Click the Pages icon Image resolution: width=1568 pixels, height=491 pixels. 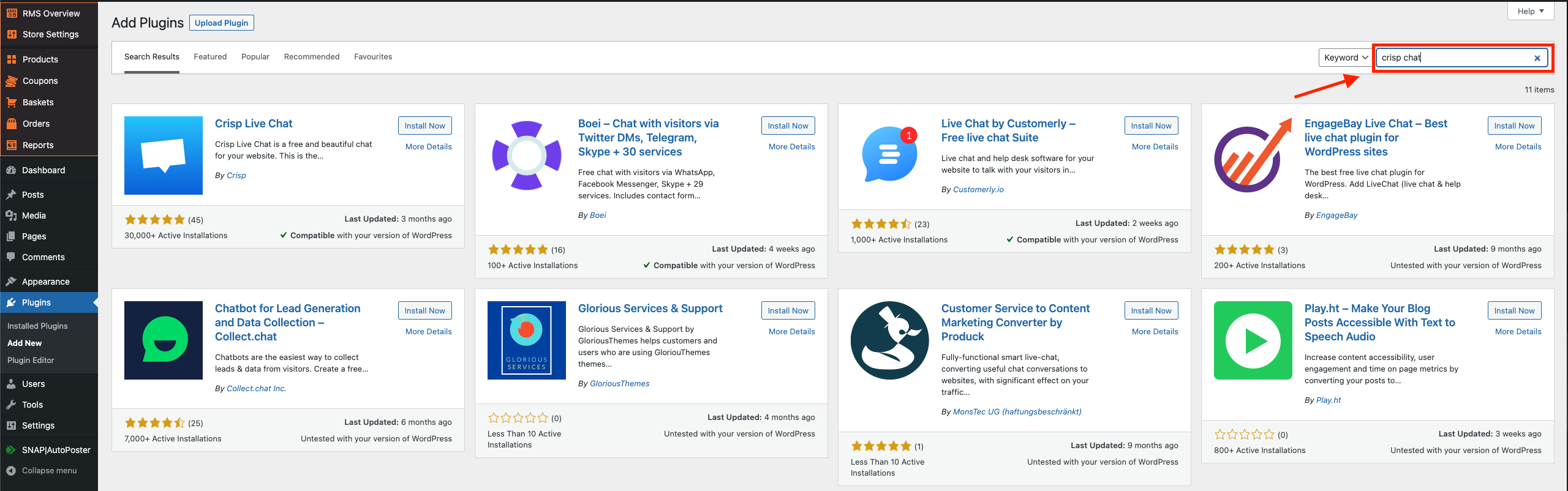click(x=11, y=236)
